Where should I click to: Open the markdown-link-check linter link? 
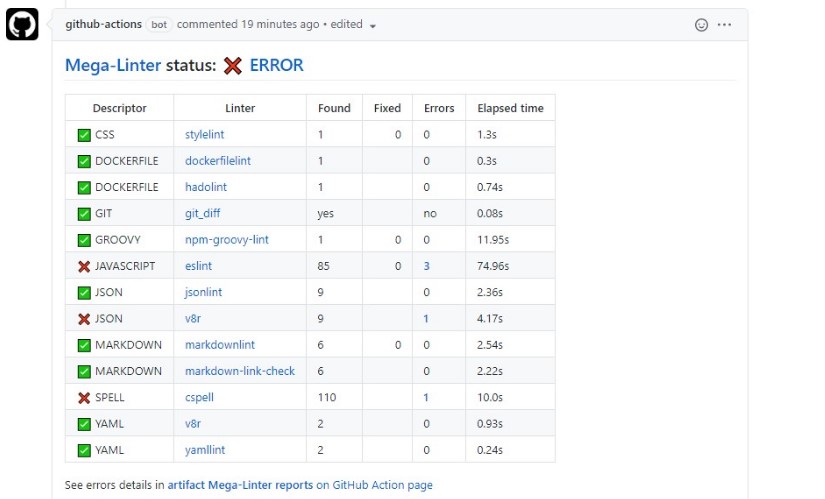click(x=240, y=371)
